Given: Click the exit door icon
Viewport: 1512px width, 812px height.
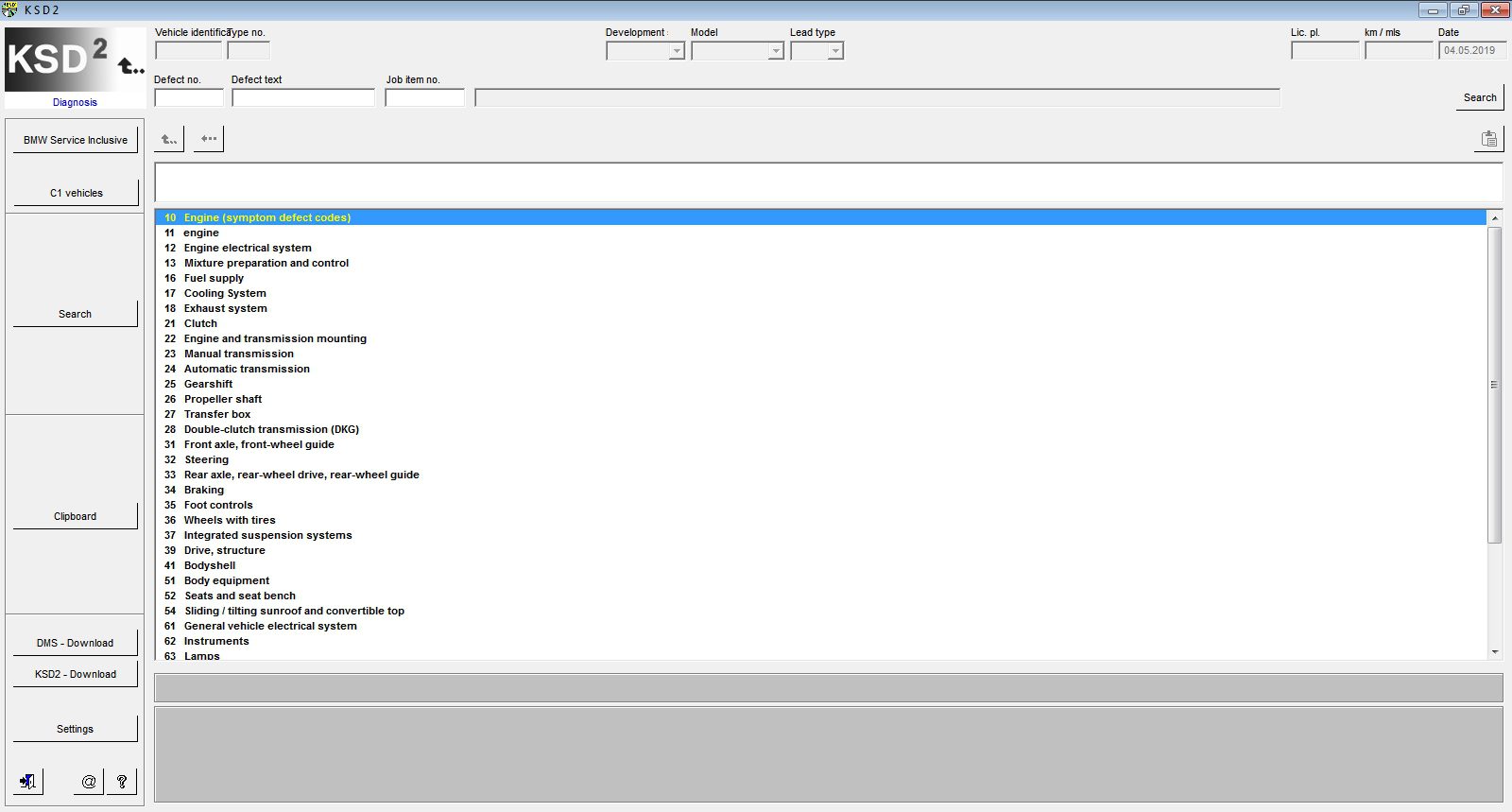Looking at the screenshot, I should [x=28, y=782].
